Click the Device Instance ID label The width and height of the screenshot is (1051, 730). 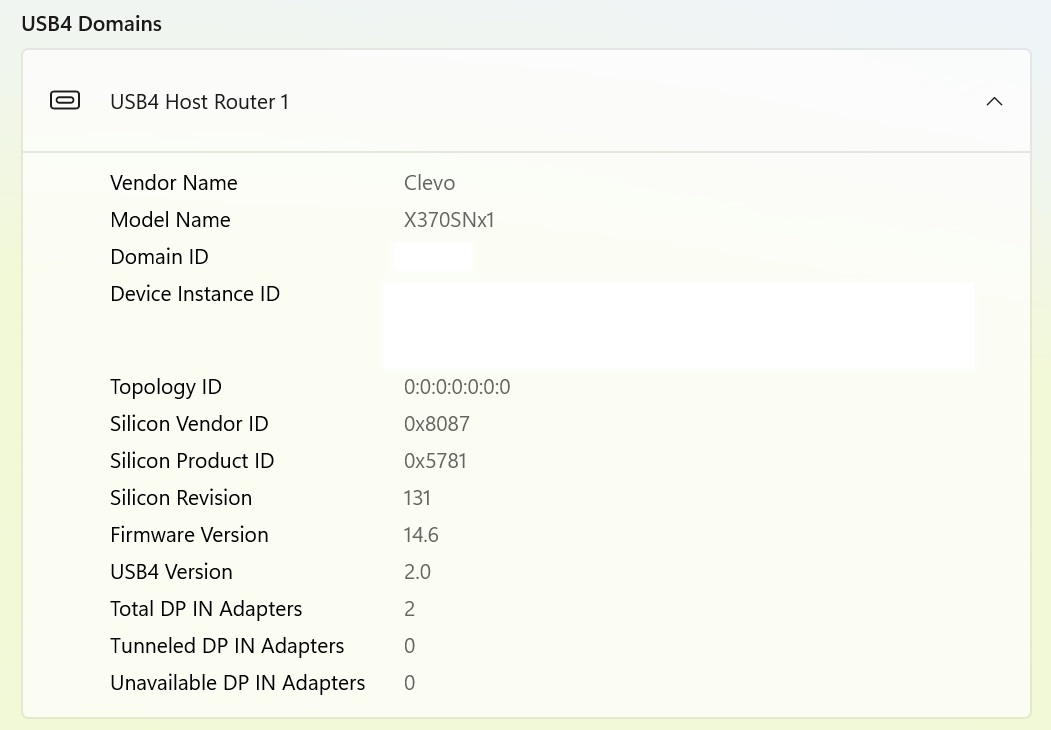point(195,294)
